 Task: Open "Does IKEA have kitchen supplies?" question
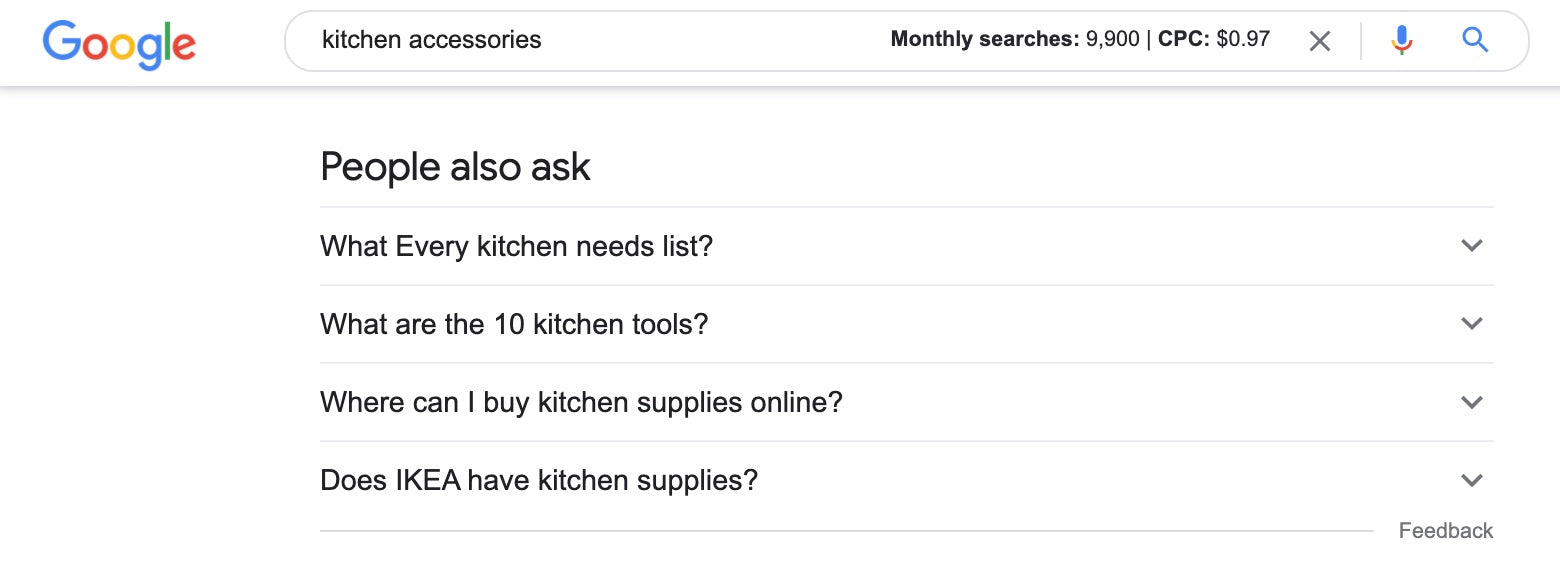(x=539, y=480)
